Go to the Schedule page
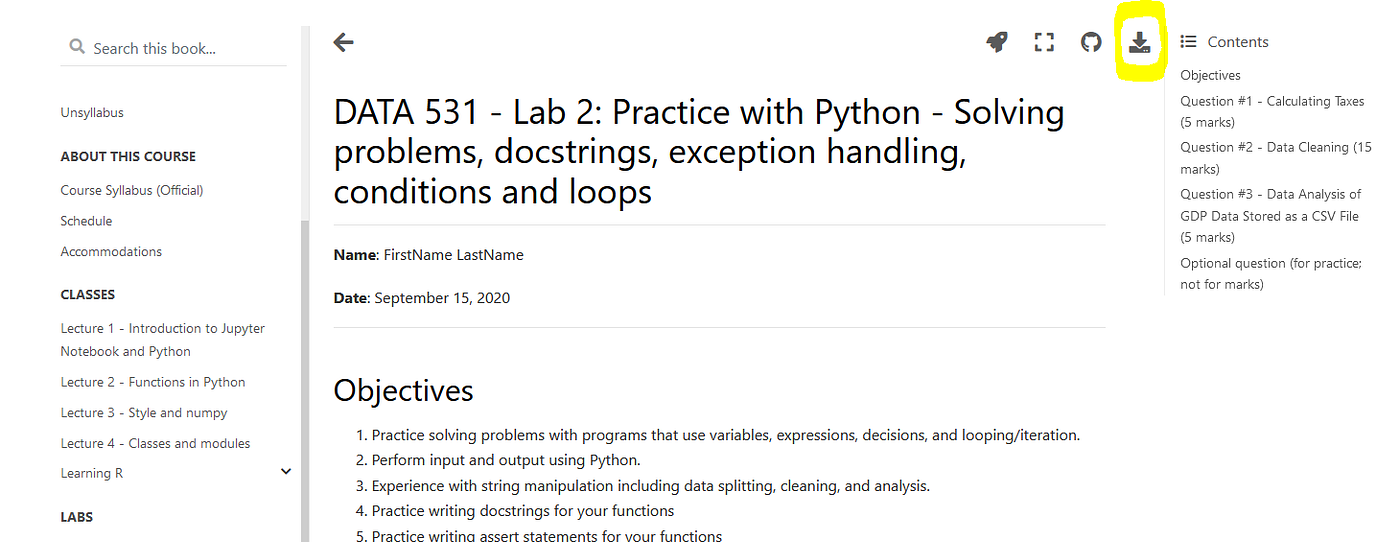 tap(86, 221)
